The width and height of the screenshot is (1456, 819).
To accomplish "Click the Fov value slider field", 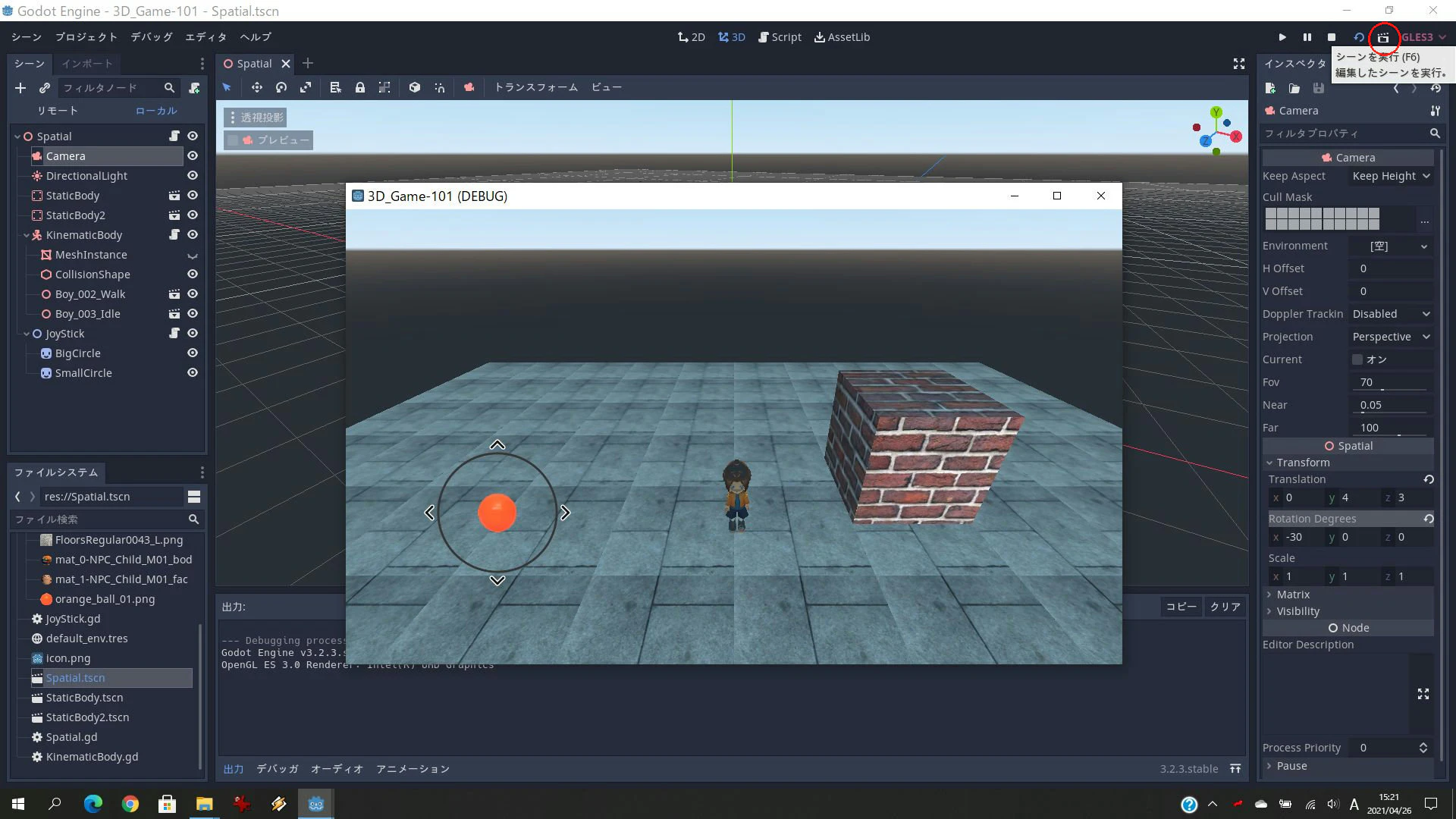I will tap(1391, 382).
